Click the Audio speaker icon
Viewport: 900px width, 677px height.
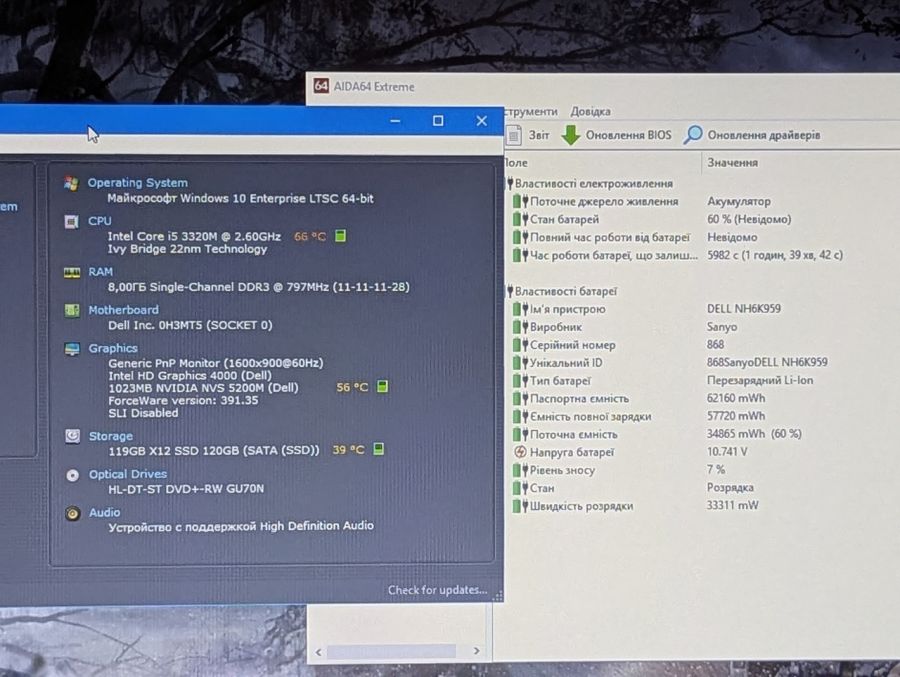(x=72, y=513)
